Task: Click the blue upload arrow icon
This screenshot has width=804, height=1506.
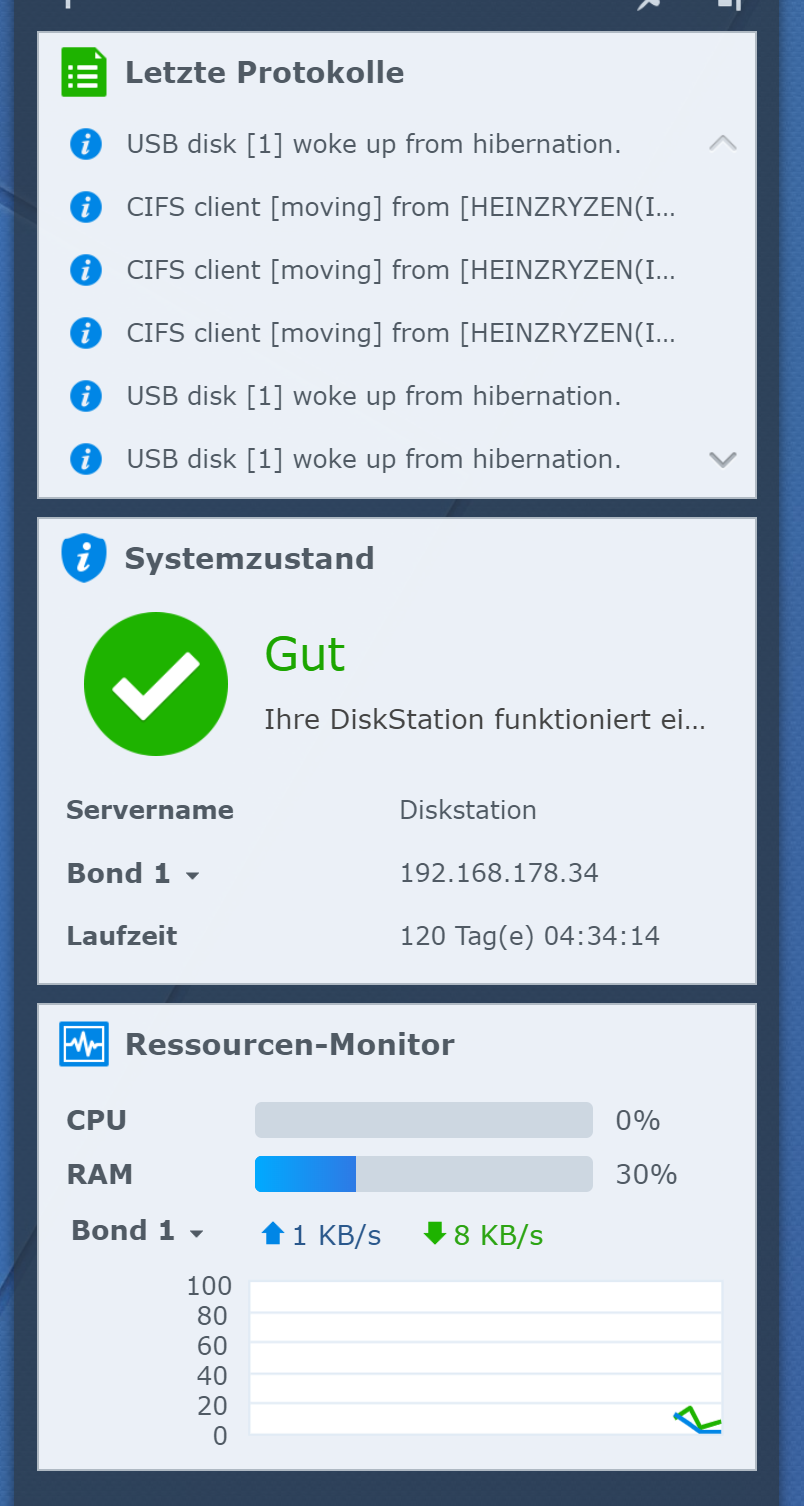Action: (x=272, y=1234)
